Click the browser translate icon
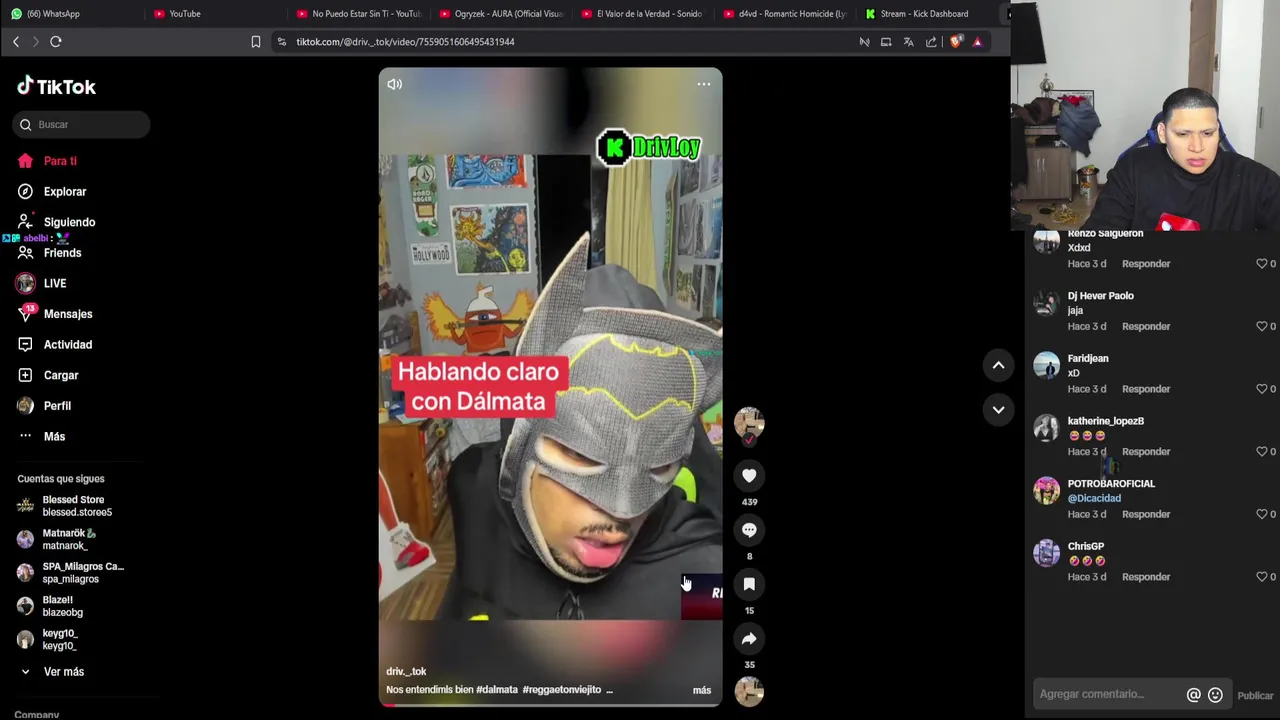Viewport: 1280px width, 720px height. (908, 42)
